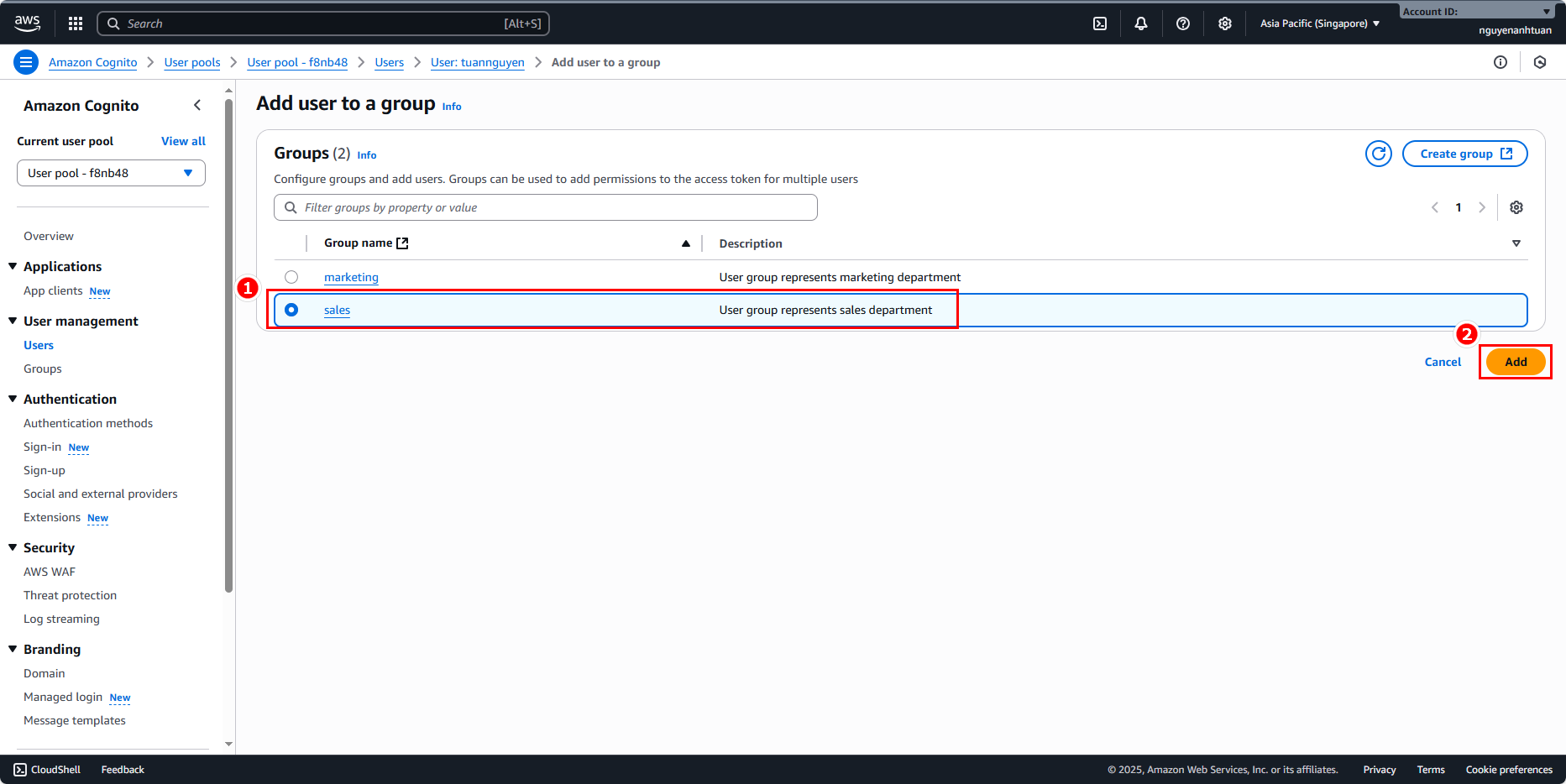Click the orange Add button
Screen dimensions: 1566x784
pyautogui.click(x=1515, y=362)
